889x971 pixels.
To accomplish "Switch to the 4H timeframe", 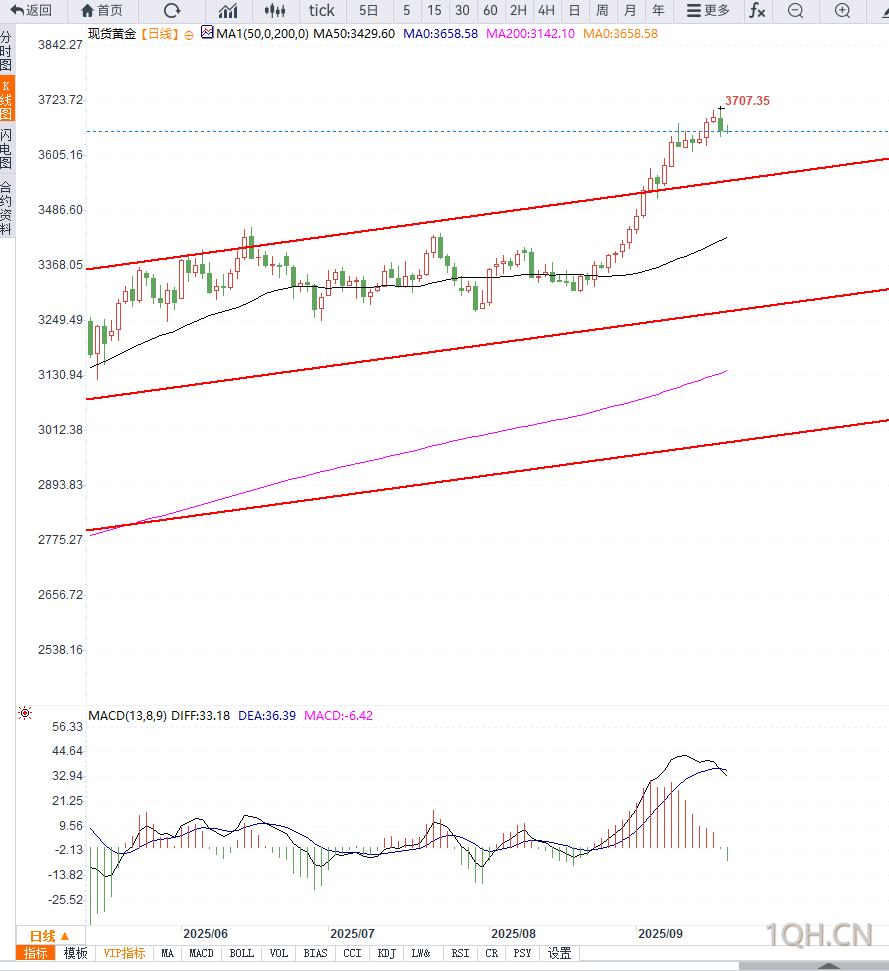I will (546, 11).
